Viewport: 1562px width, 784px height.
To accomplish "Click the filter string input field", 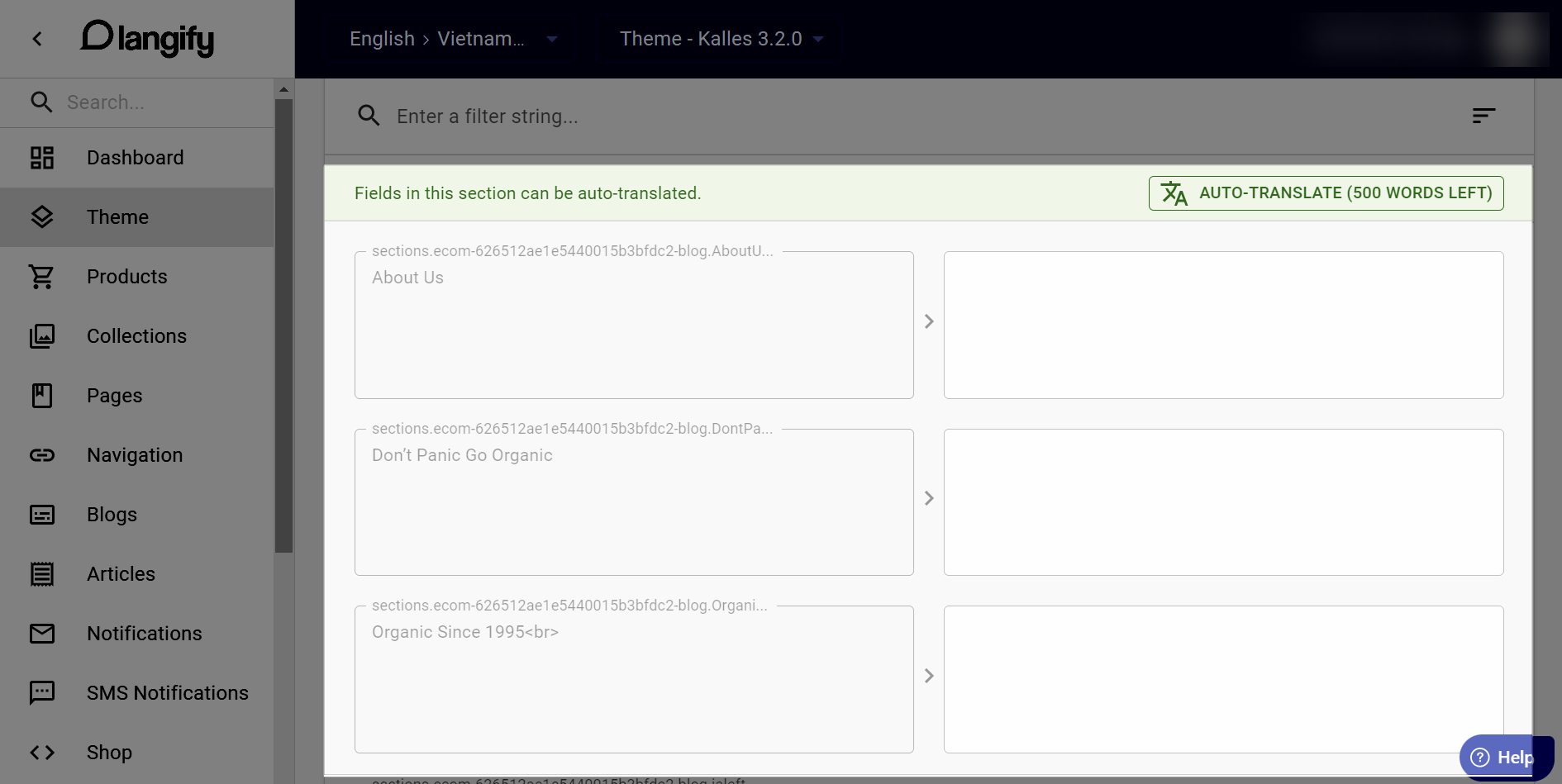I will pos(744,116).
